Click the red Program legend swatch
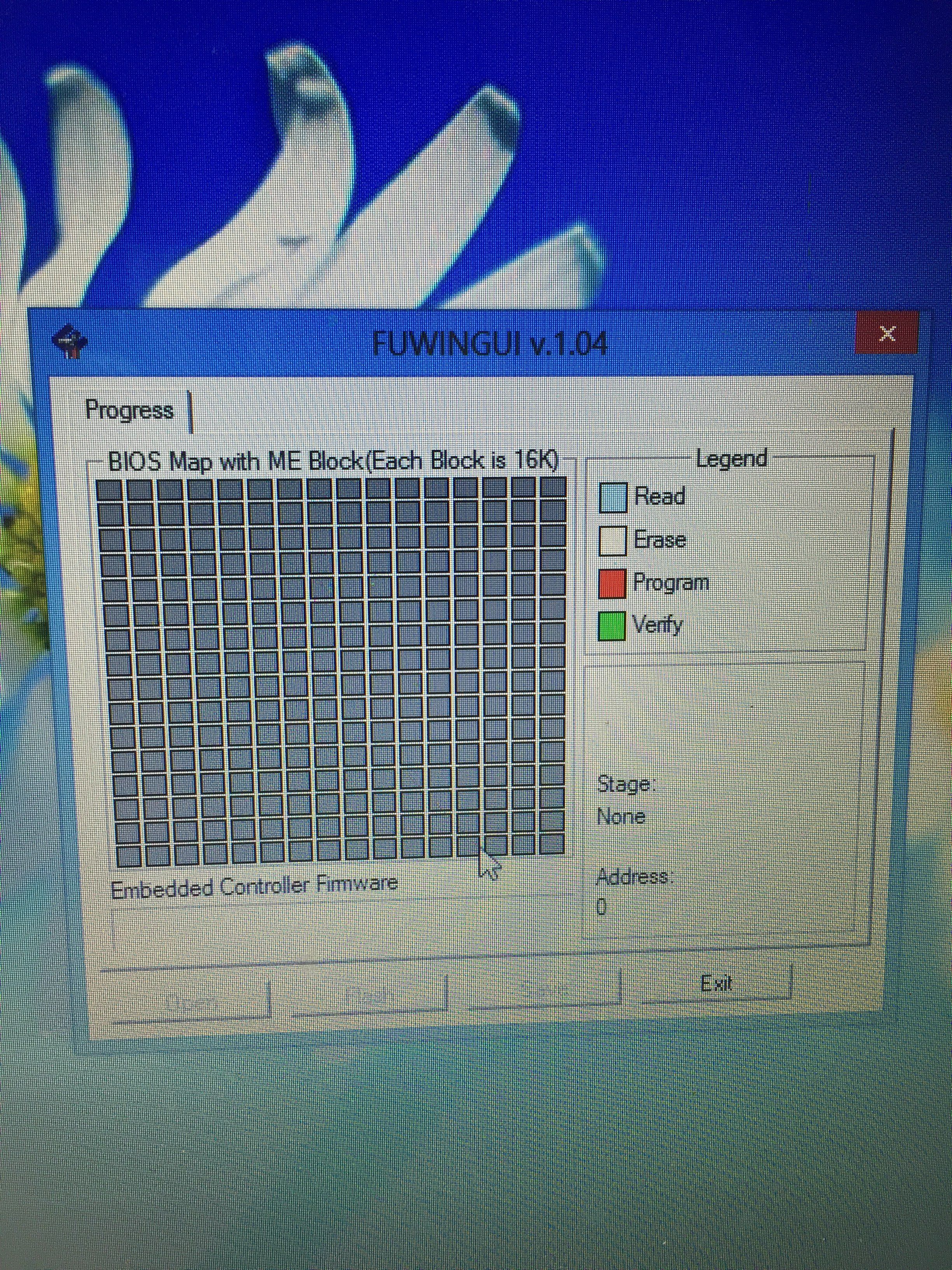Image resolution: width=952 pixels, height=1270 pixels. coord(612,583)
